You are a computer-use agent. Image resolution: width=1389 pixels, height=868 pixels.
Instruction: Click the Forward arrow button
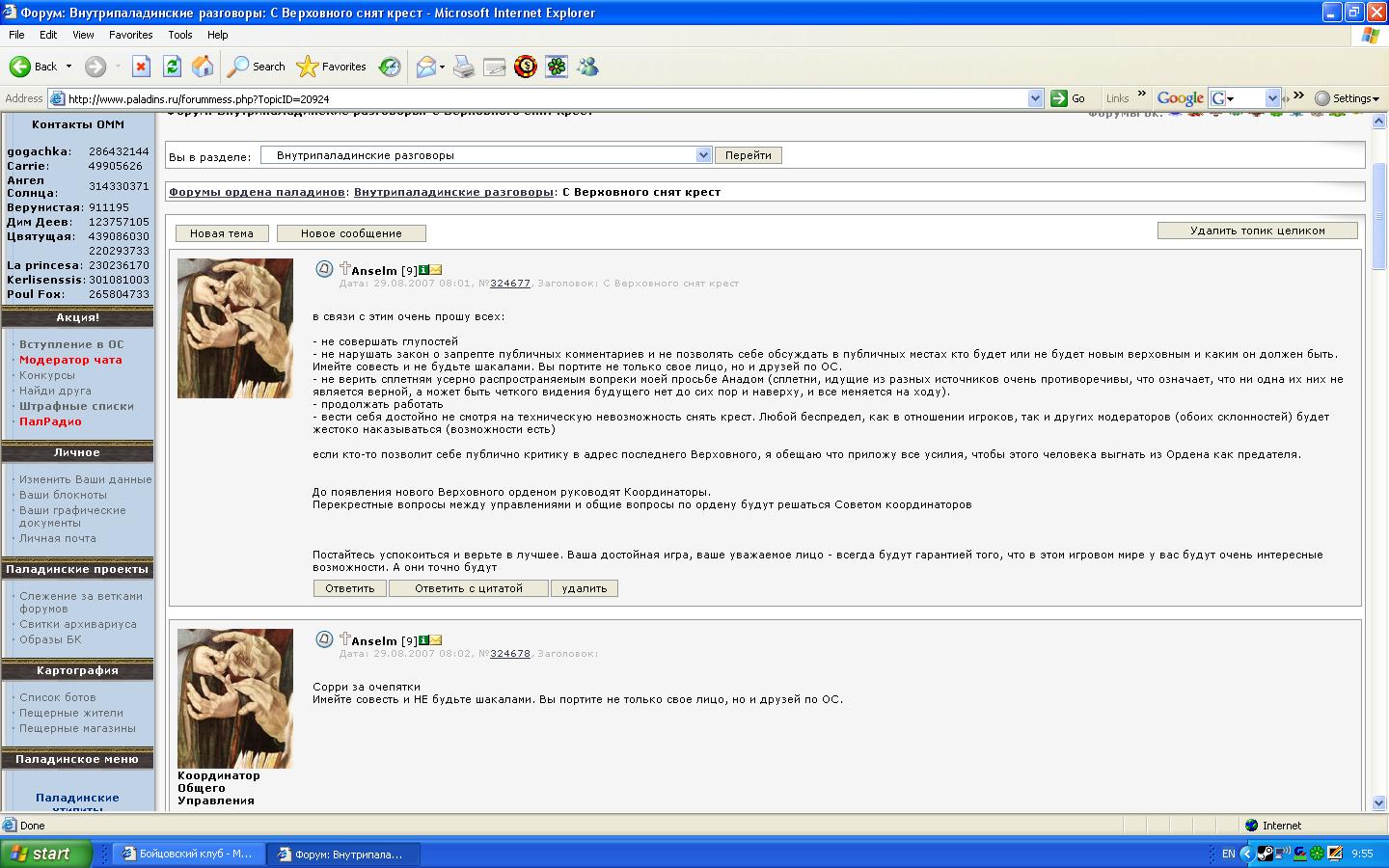pos(95,67)
